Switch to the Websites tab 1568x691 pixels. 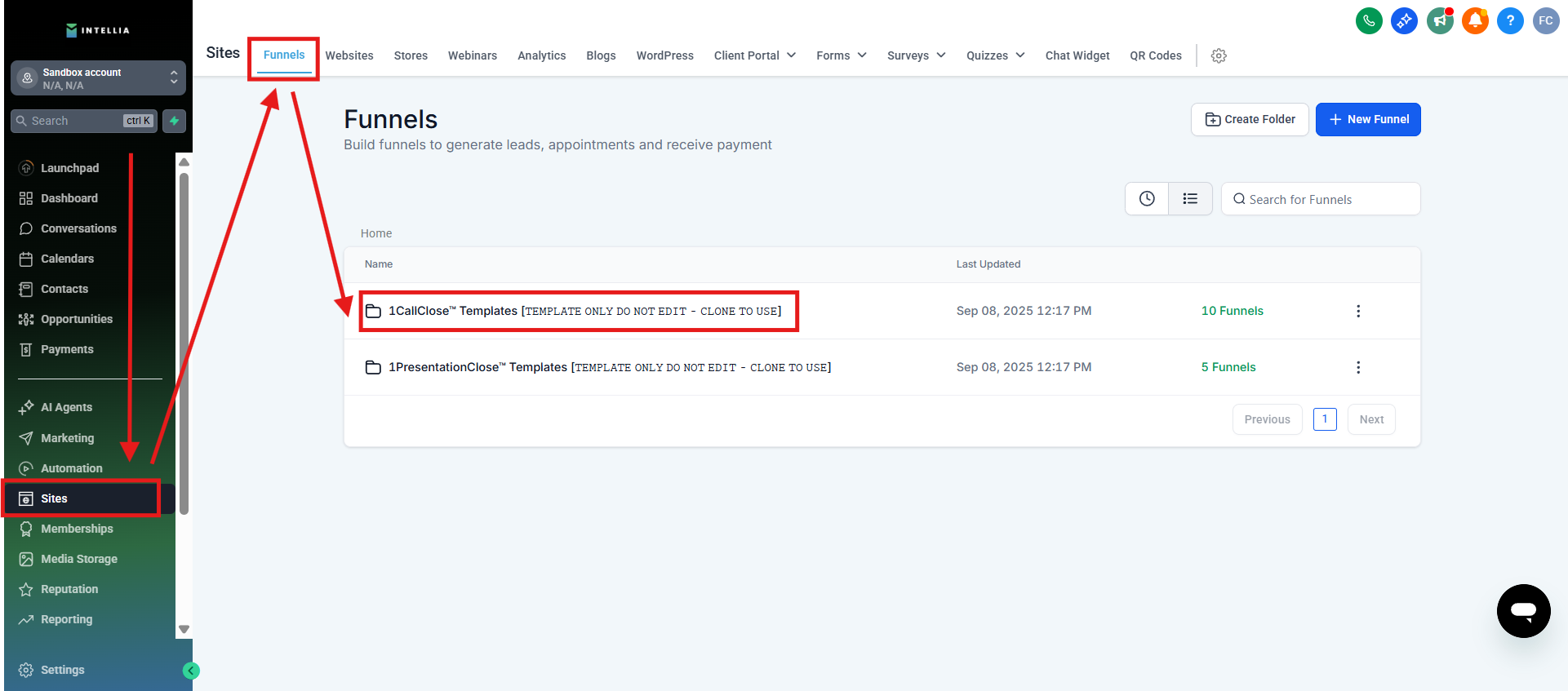coord(349,55)
